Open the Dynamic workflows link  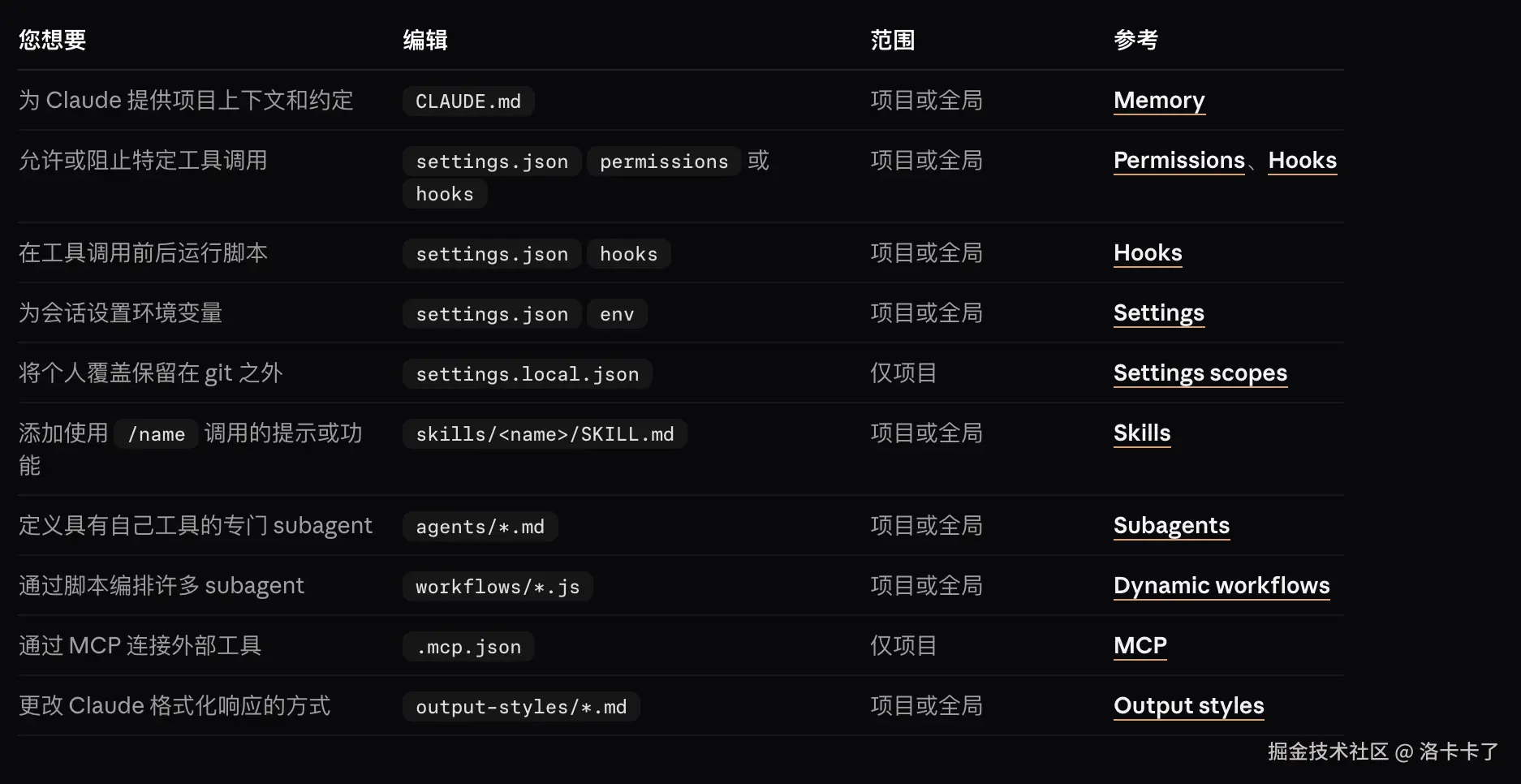[x=1222, y=585]
